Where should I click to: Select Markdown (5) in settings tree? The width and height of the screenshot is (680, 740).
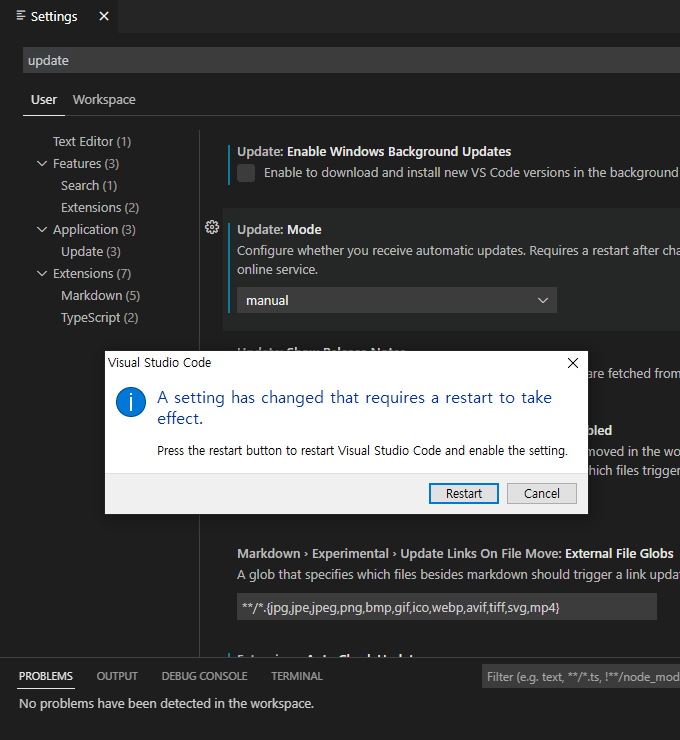(x=101, y=295)
